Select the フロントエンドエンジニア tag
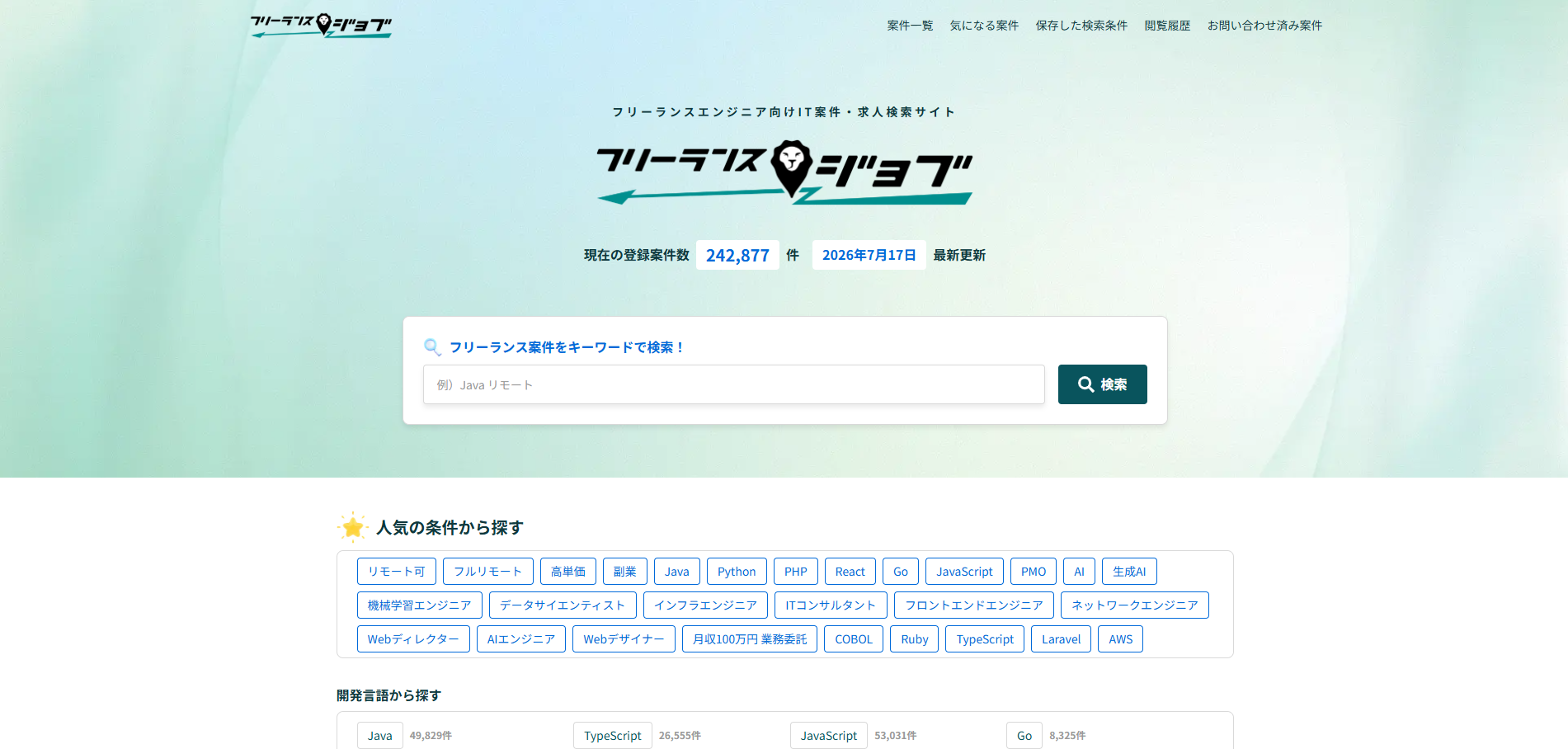The image size is (1568, 749). click(974, 605)
